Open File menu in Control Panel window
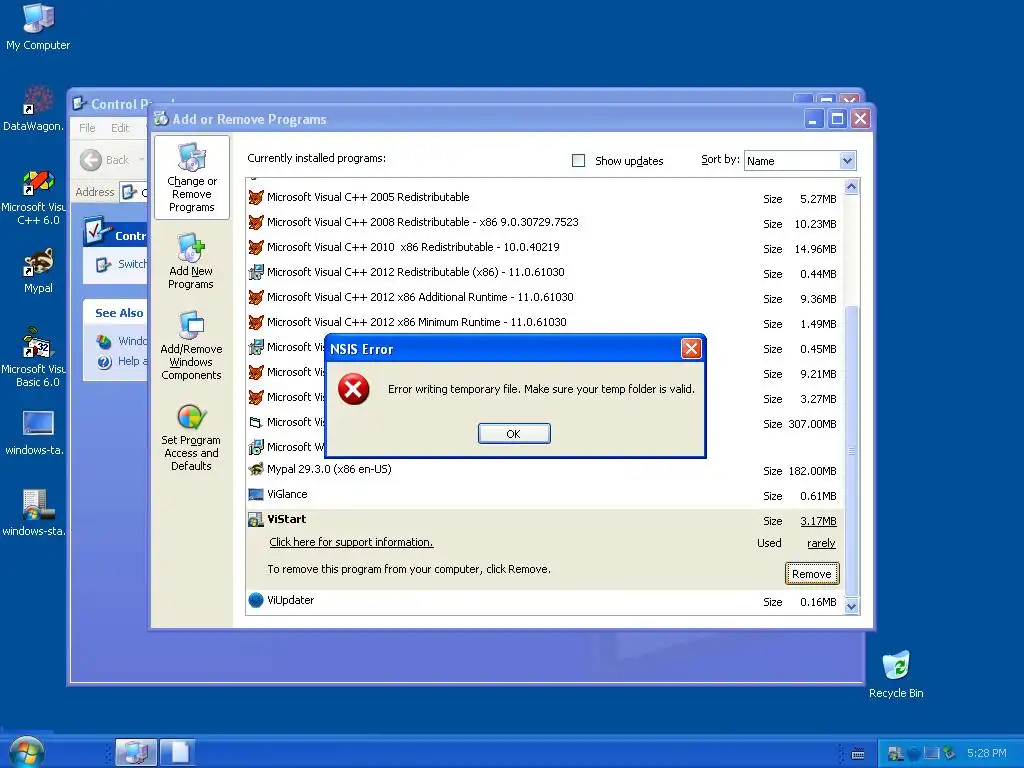Screen dimensions: 1024x768 tap(87, 128)
